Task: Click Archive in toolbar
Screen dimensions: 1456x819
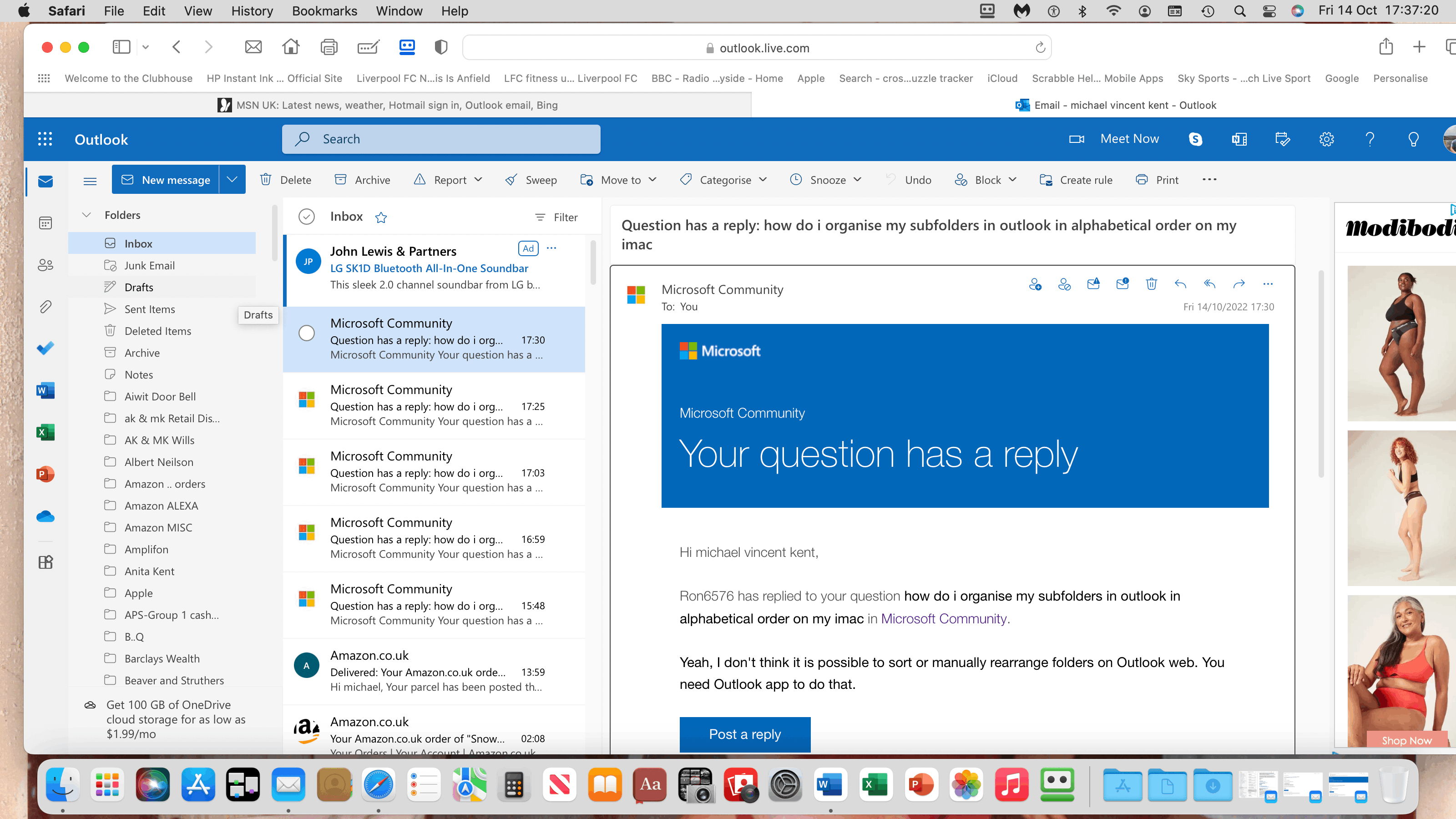Action: (362, 180)
